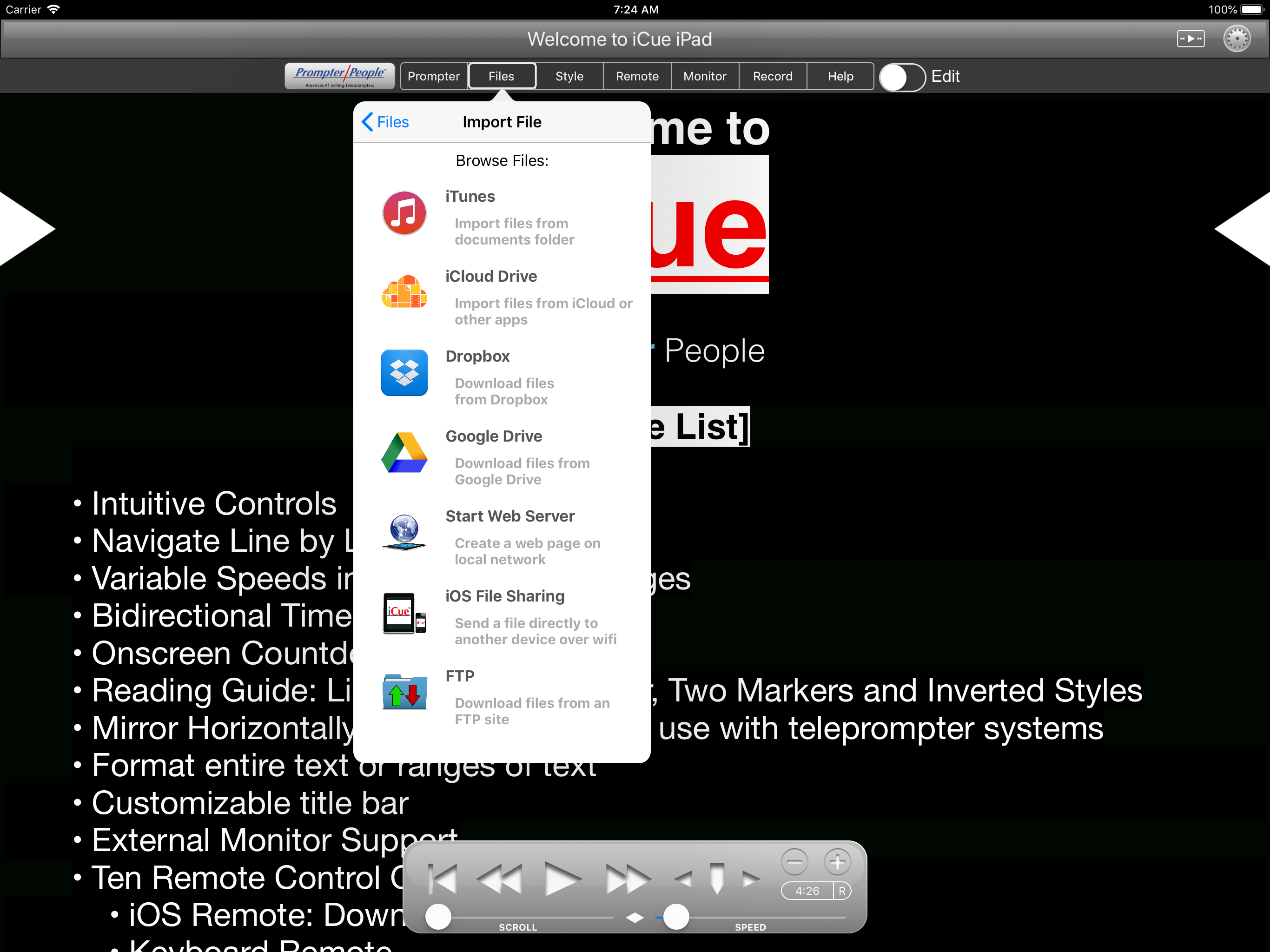Open the FTP folder icon
Screen dimensions: 1270x952
coord(404,693)
